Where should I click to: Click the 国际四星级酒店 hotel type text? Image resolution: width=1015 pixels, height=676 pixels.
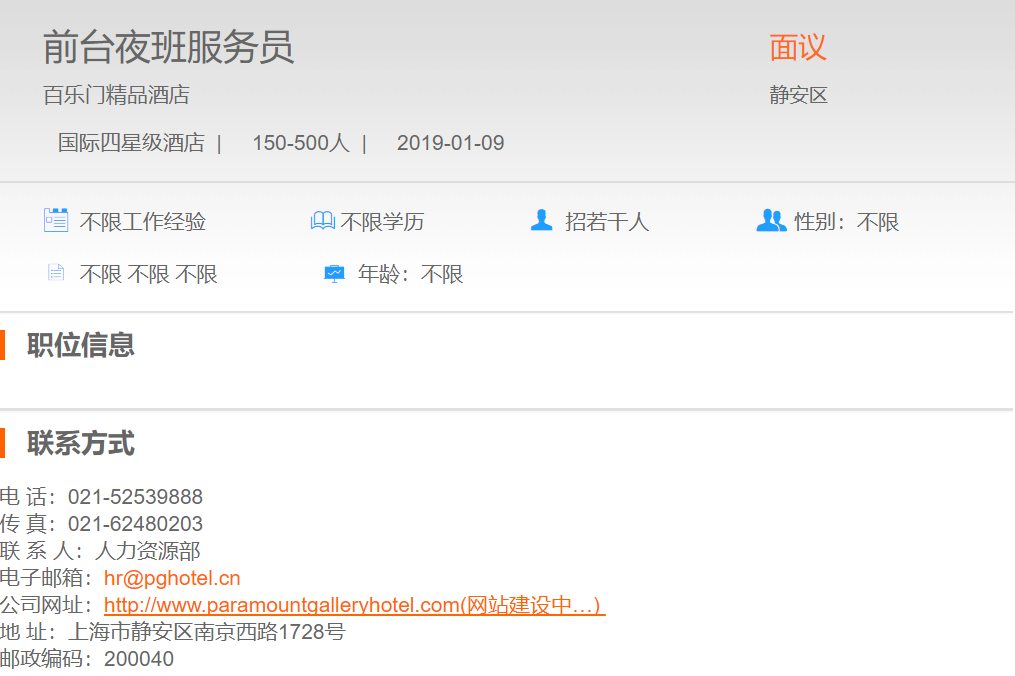click(131, 143)
